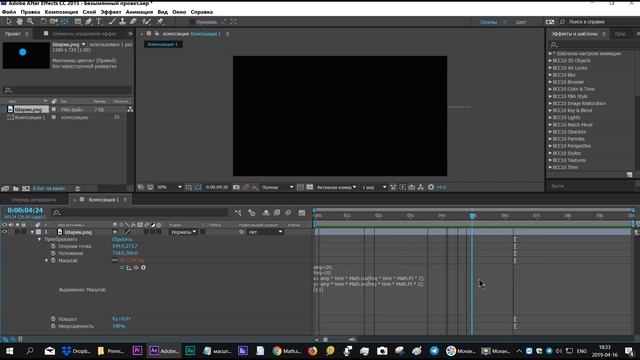This screenshot has width=640, height=360.
Task: Open the Файл menu
Action: click(9, 12)
